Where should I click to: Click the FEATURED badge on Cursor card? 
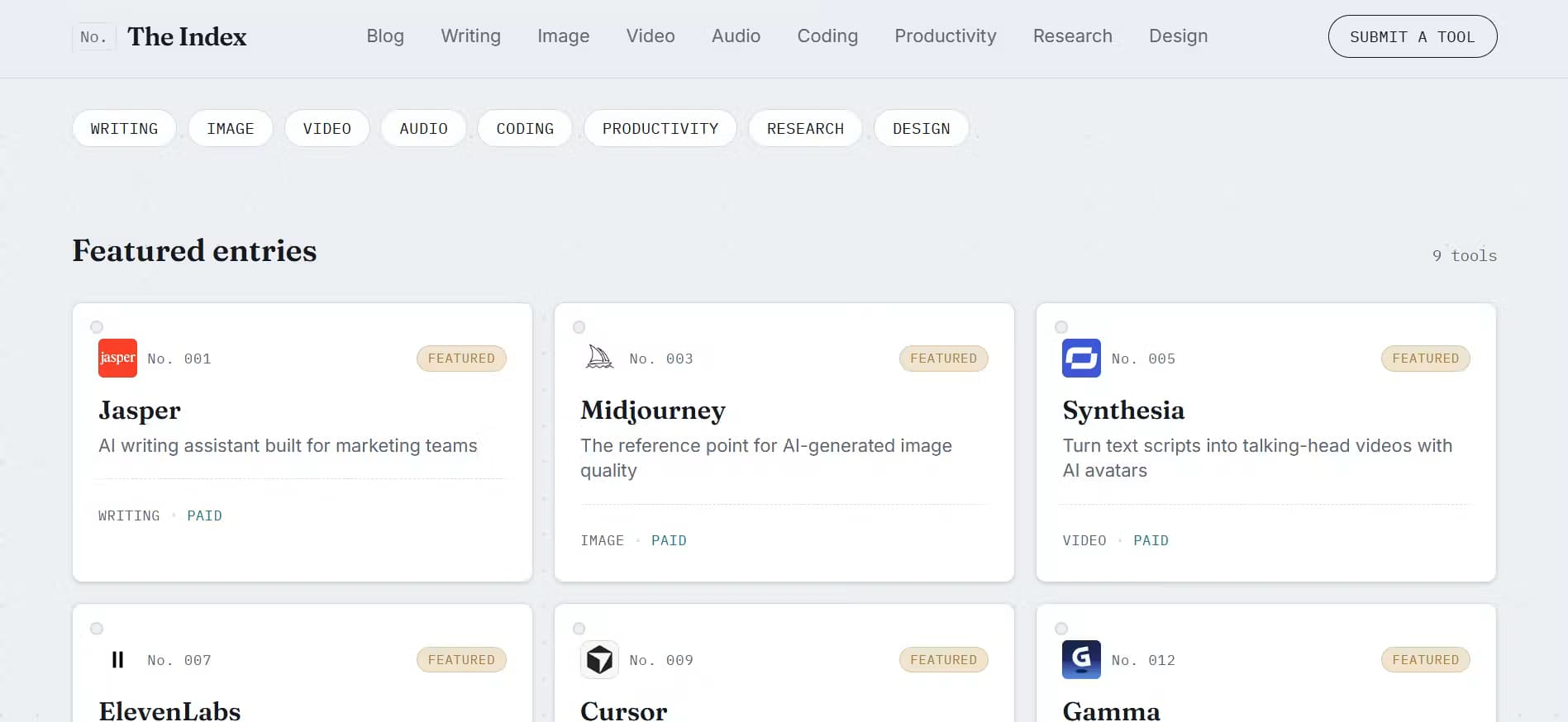pos(944,660)
